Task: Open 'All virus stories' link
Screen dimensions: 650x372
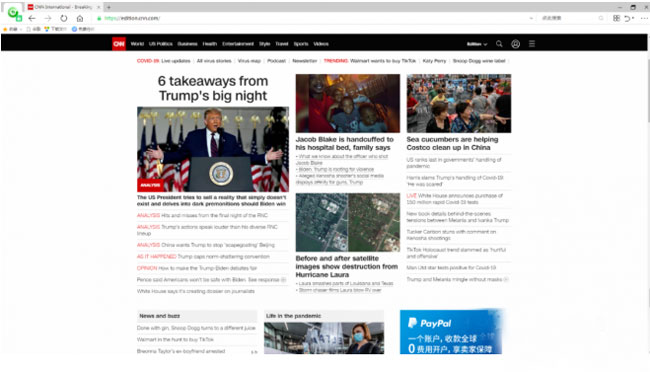Action: click(214, 61)
